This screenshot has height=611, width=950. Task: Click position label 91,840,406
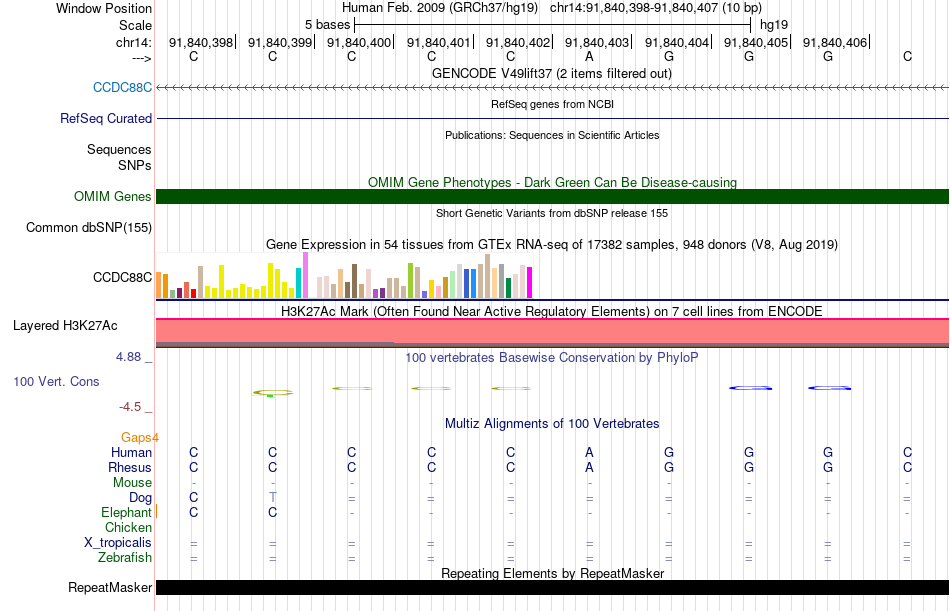(x=835, y=42)
